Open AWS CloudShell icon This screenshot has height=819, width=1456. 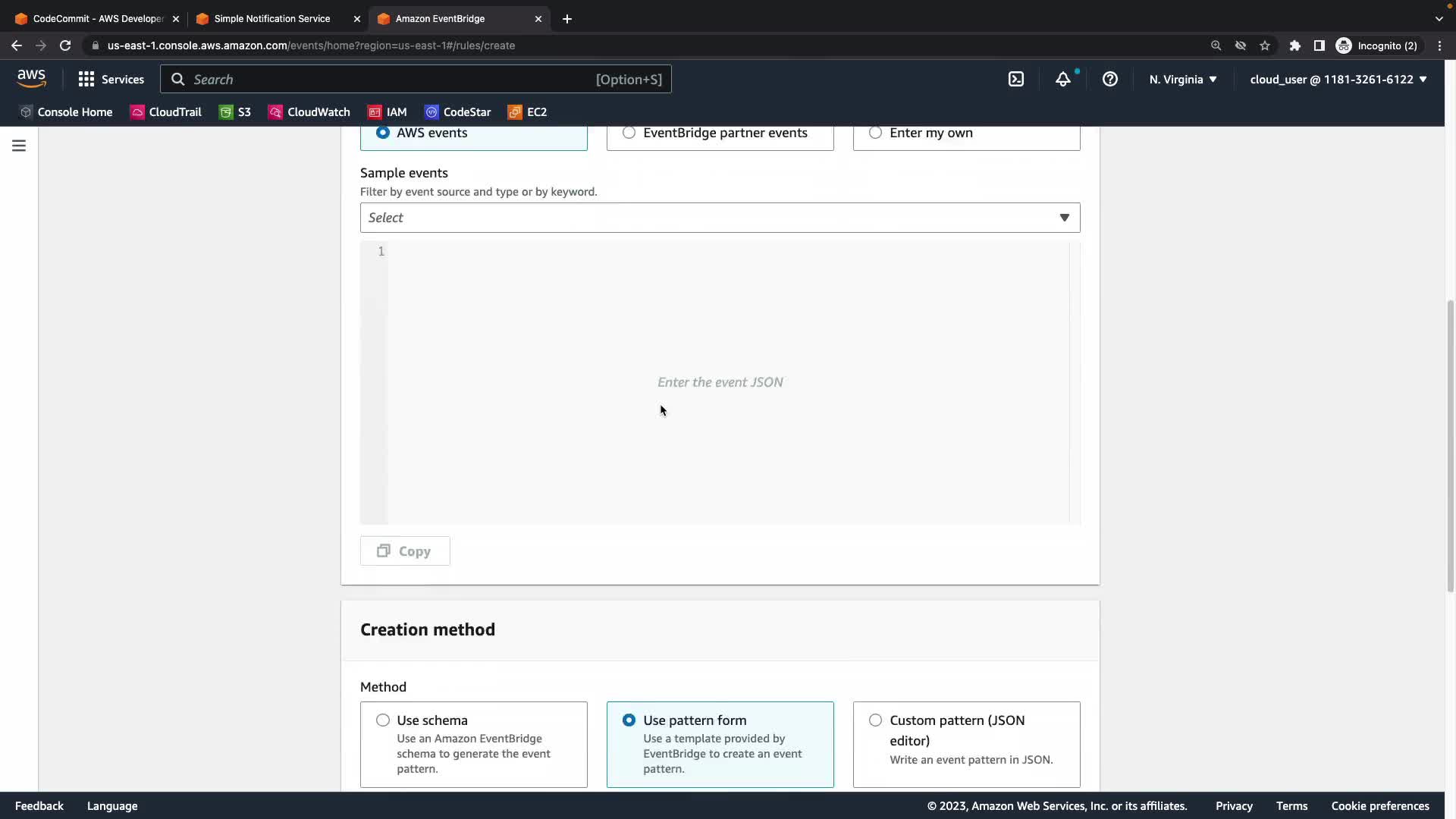click(x=1016, y=79)
